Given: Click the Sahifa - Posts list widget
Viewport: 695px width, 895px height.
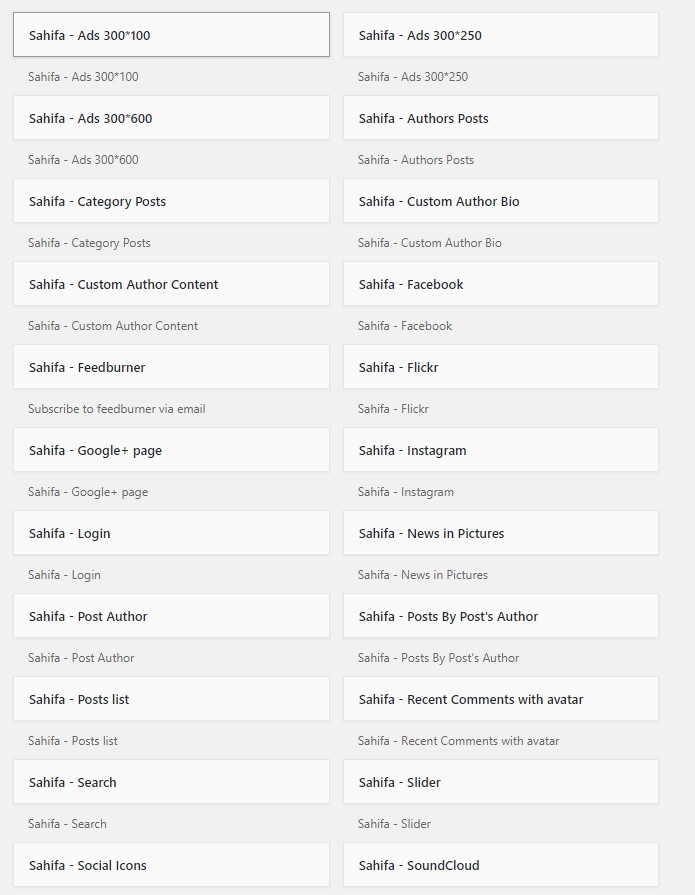Looking at the screenshot, I should click(171, 699).
